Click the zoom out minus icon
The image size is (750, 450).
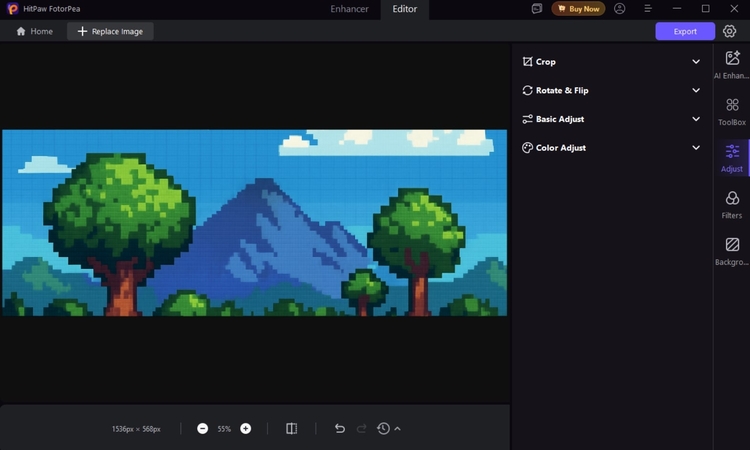(x=202, y=428)
